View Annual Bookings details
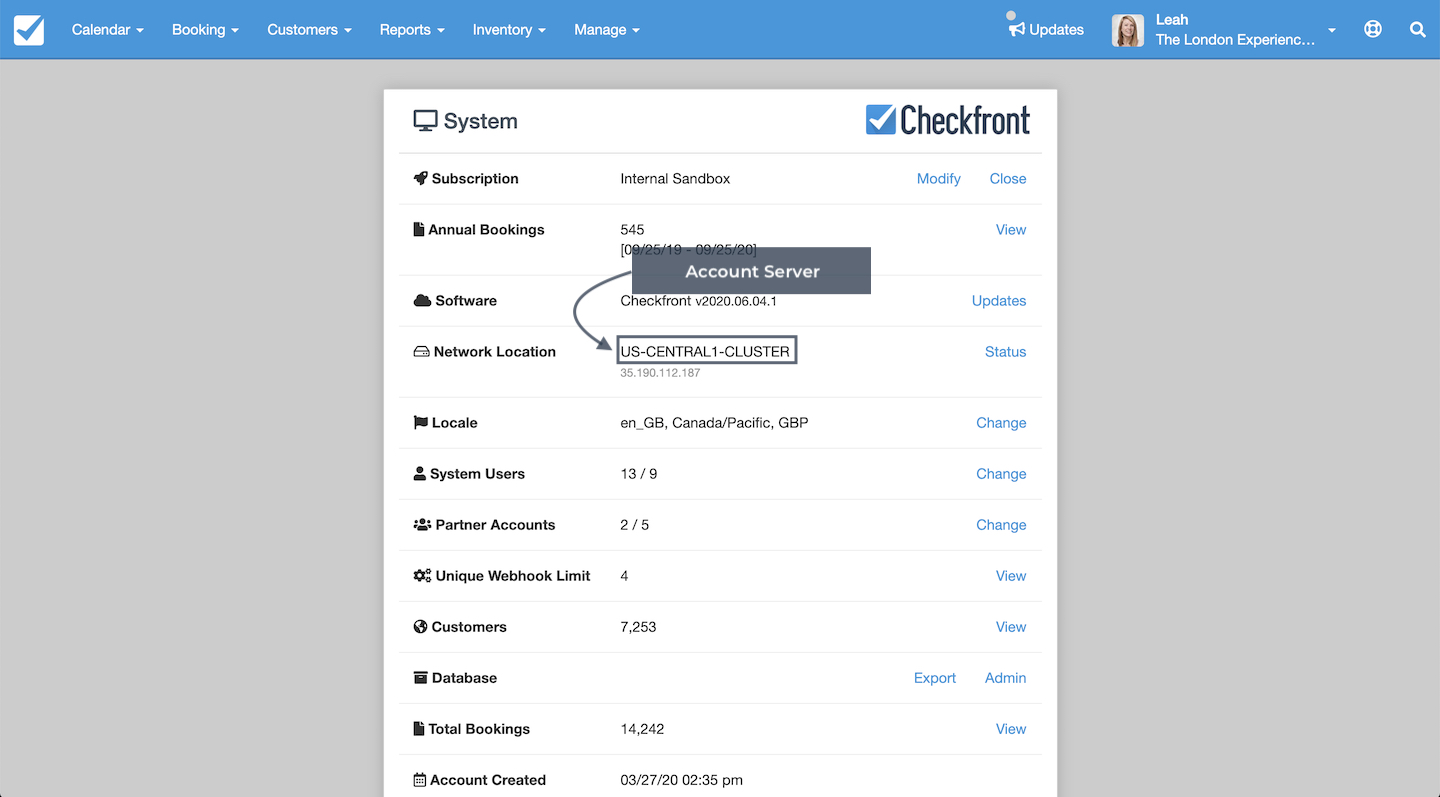The height and width of the screenshot is (797, 1440). tap(1011, 229)
